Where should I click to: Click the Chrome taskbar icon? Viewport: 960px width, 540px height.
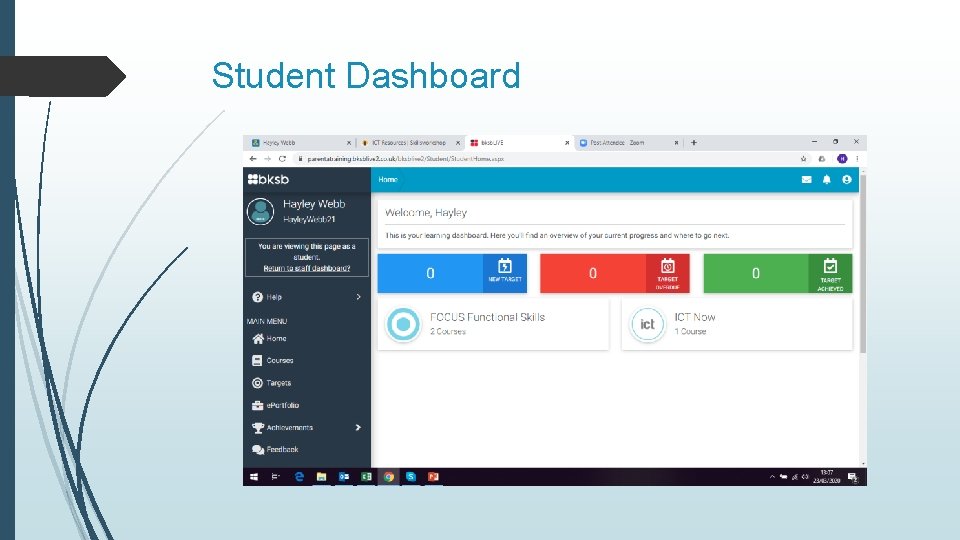tap(389, 477)
